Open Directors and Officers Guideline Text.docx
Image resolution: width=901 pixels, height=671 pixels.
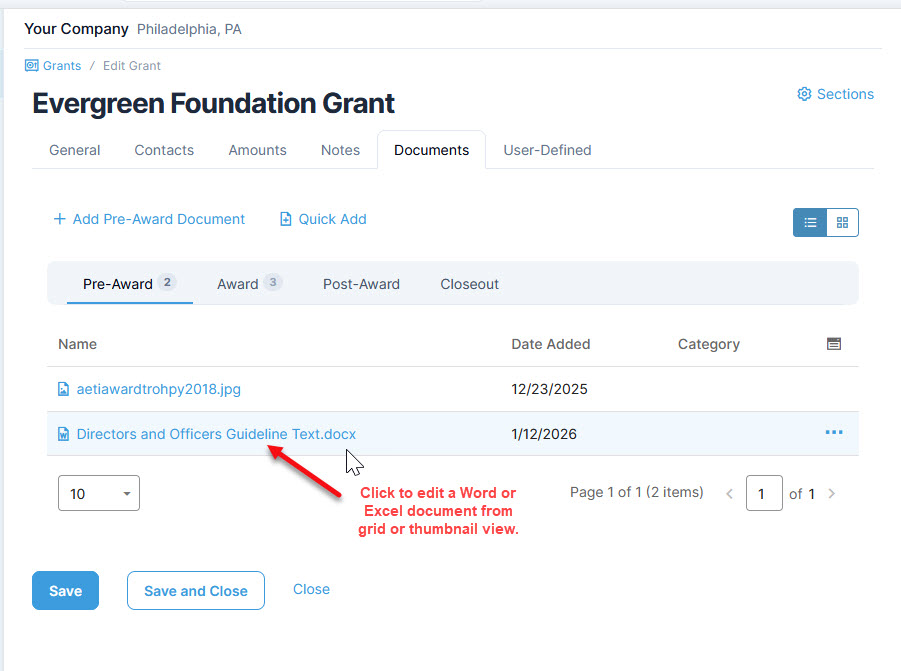[216, 434]
